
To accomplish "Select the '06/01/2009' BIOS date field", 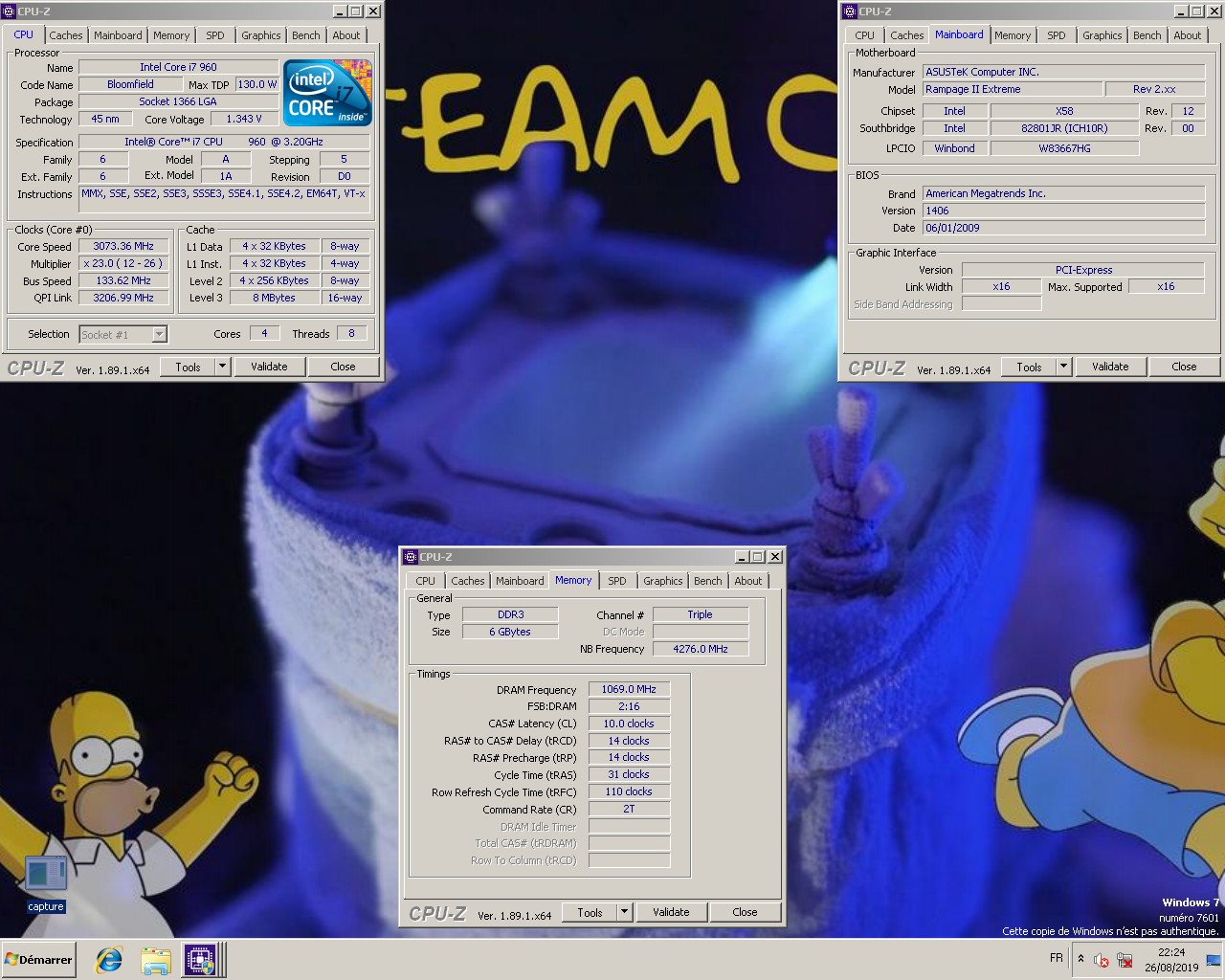I will click(1063, 228).
